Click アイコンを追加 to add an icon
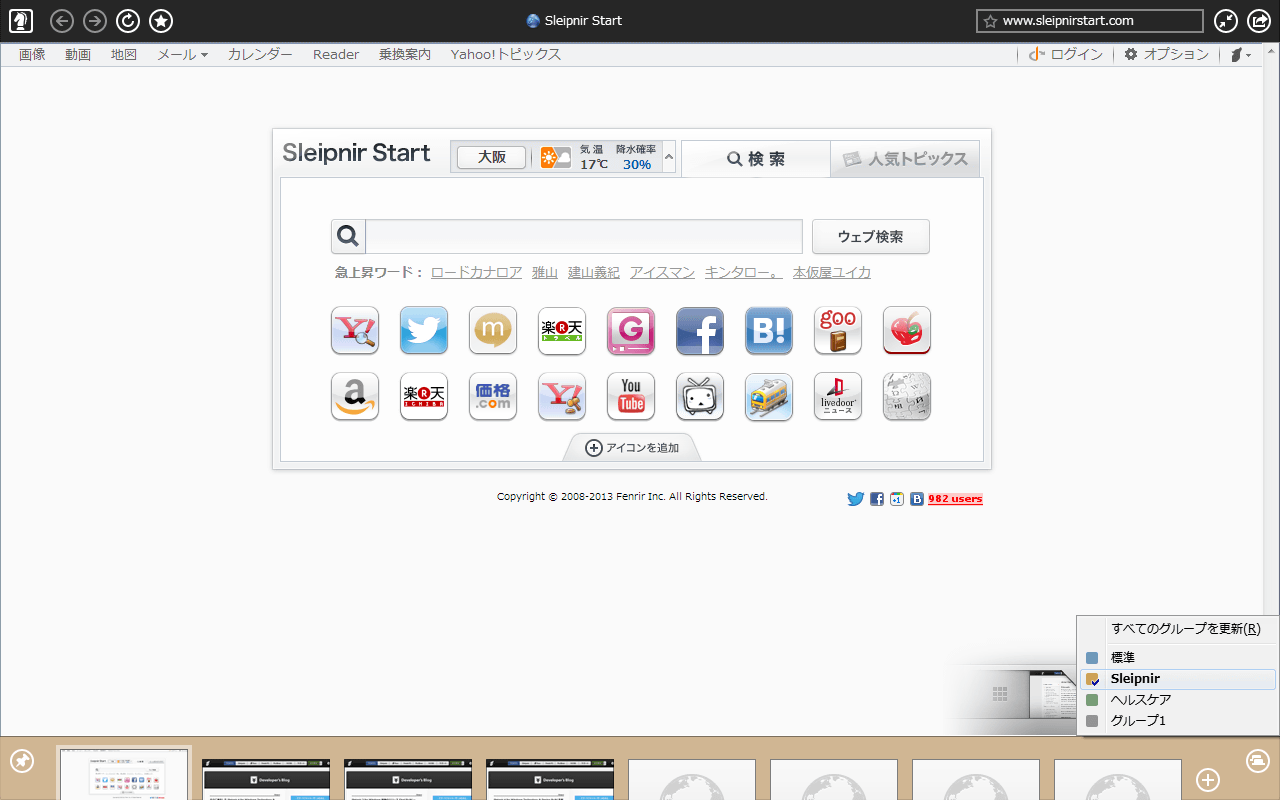 tap(632, 448)
